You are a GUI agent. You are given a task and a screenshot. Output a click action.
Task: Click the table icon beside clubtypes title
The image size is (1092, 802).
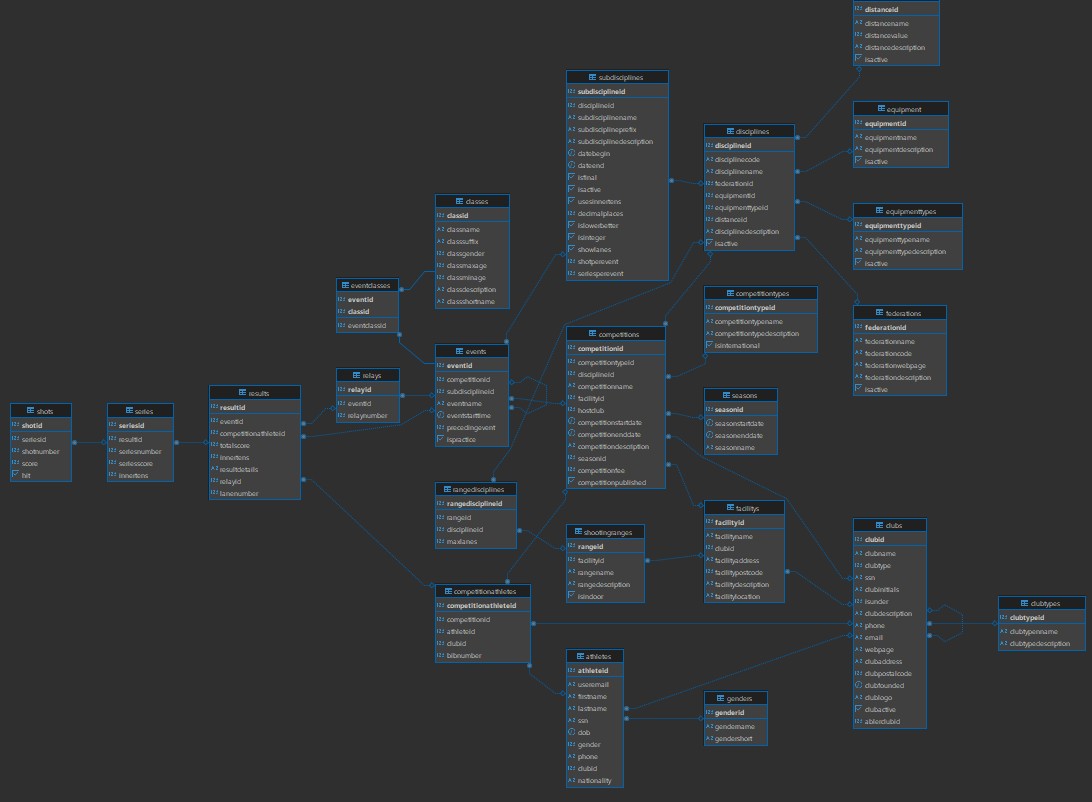(1023, 603)
